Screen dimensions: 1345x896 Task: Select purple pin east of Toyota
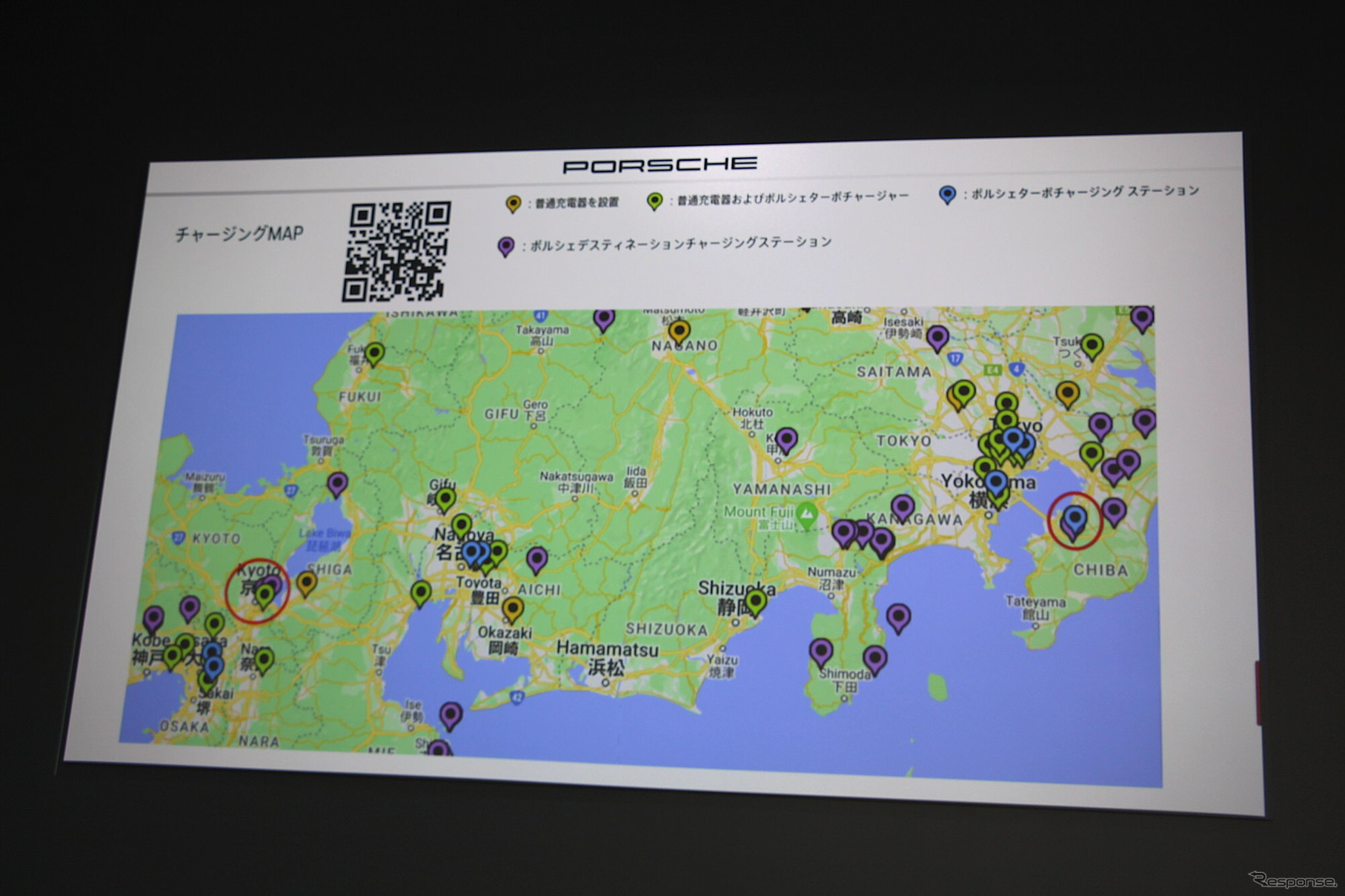click(537, 560)
